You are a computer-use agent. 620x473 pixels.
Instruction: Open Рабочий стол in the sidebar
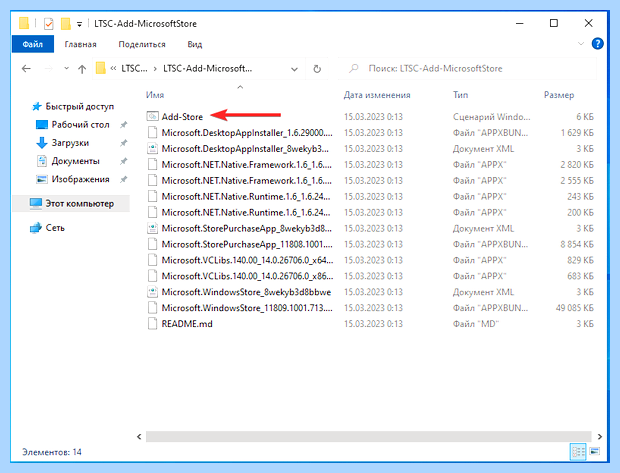click(80, 125)
